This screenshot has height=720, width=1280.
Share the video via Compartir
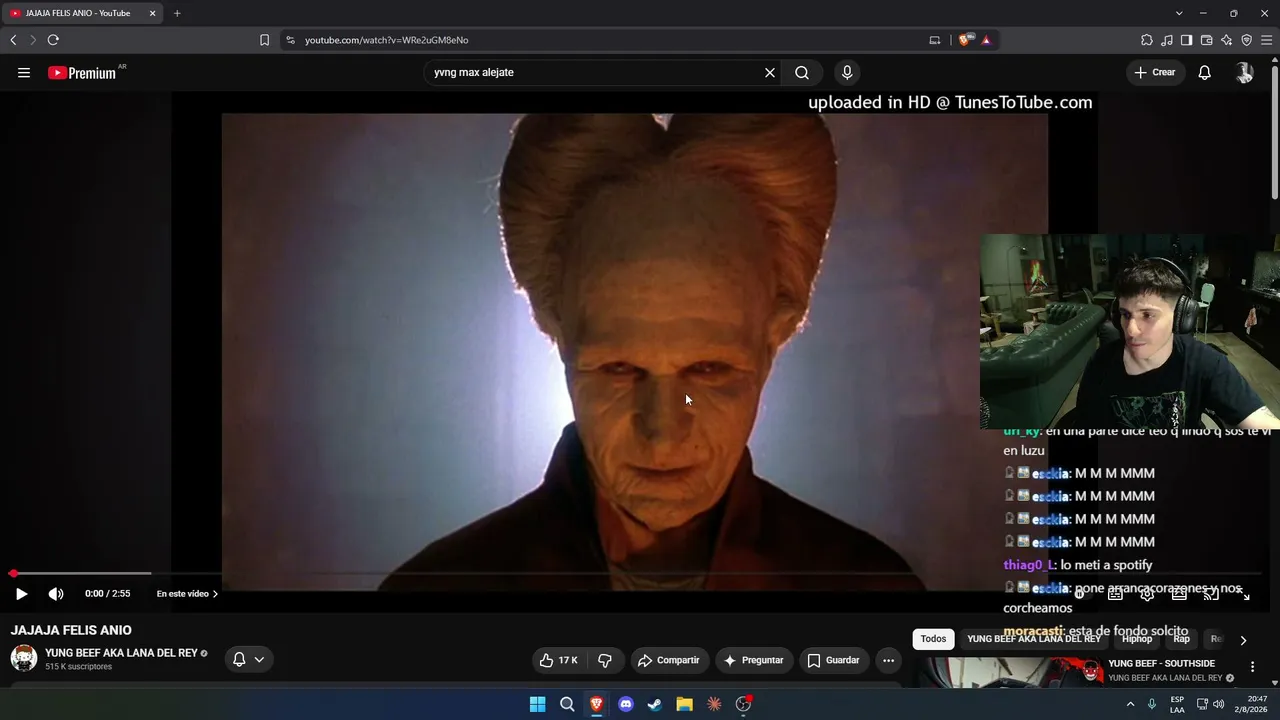pos(668,660)
